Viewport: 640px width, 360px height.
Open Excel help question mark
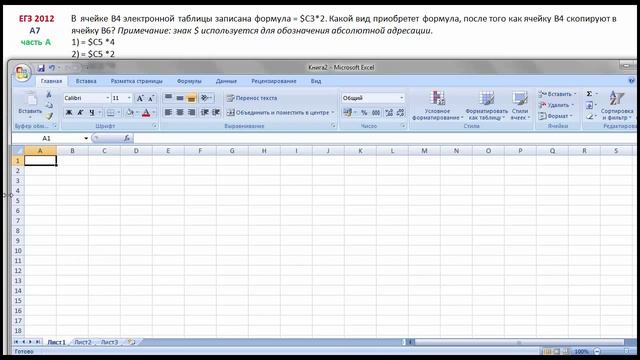coord(631,81)
